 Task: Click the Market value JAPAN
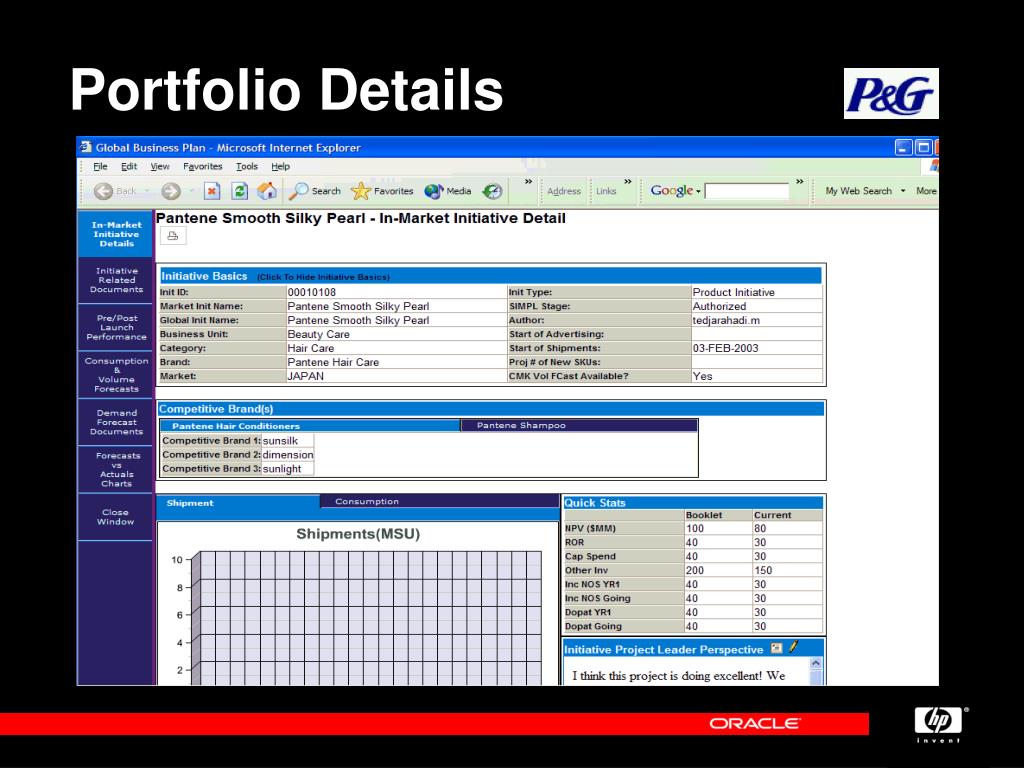coord(306,376)
